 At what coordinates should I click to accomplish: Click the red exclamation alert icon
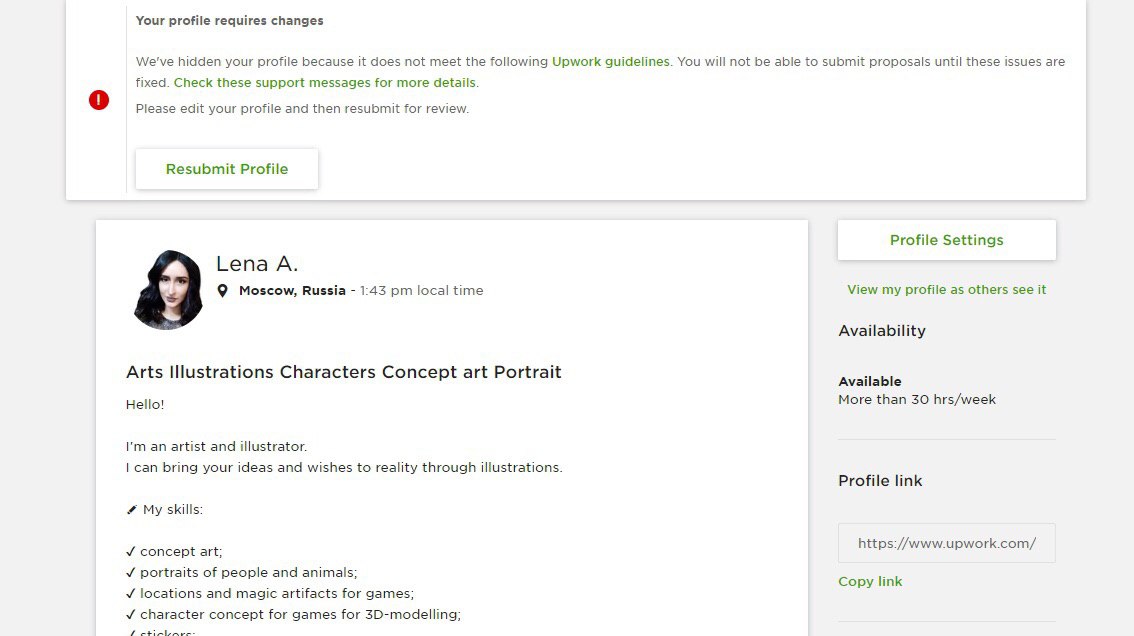(99, 100)
